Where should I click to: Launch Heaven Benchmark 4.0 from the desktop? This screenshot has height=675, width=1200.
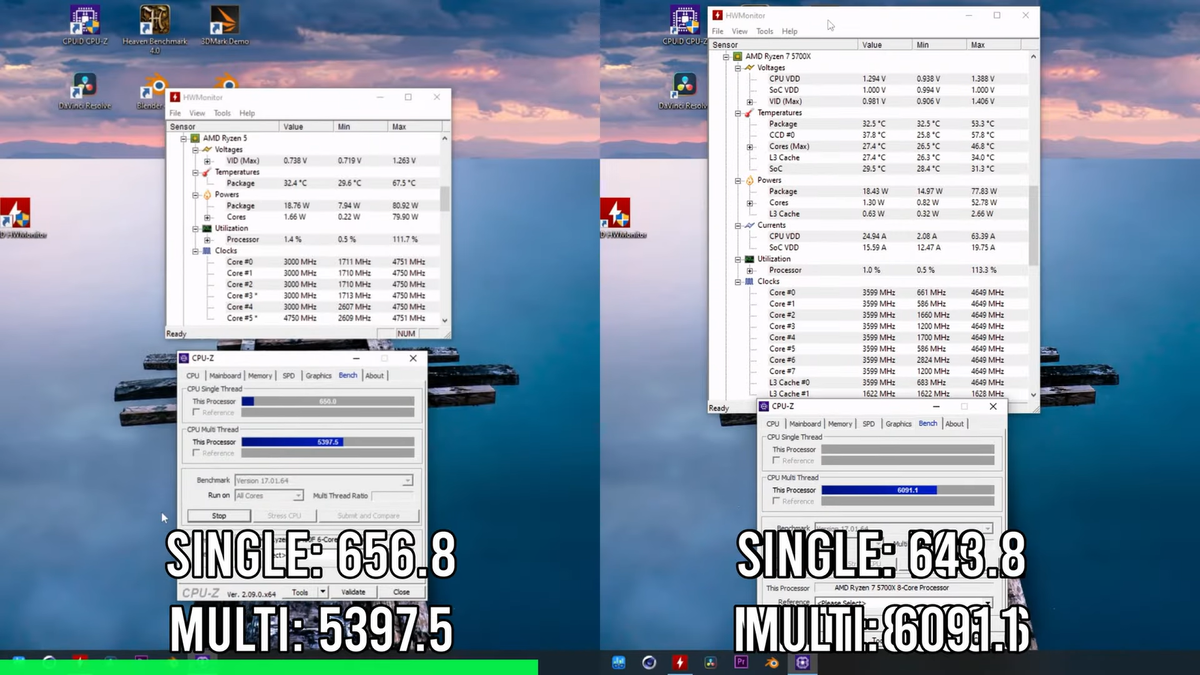coord(156,18)
